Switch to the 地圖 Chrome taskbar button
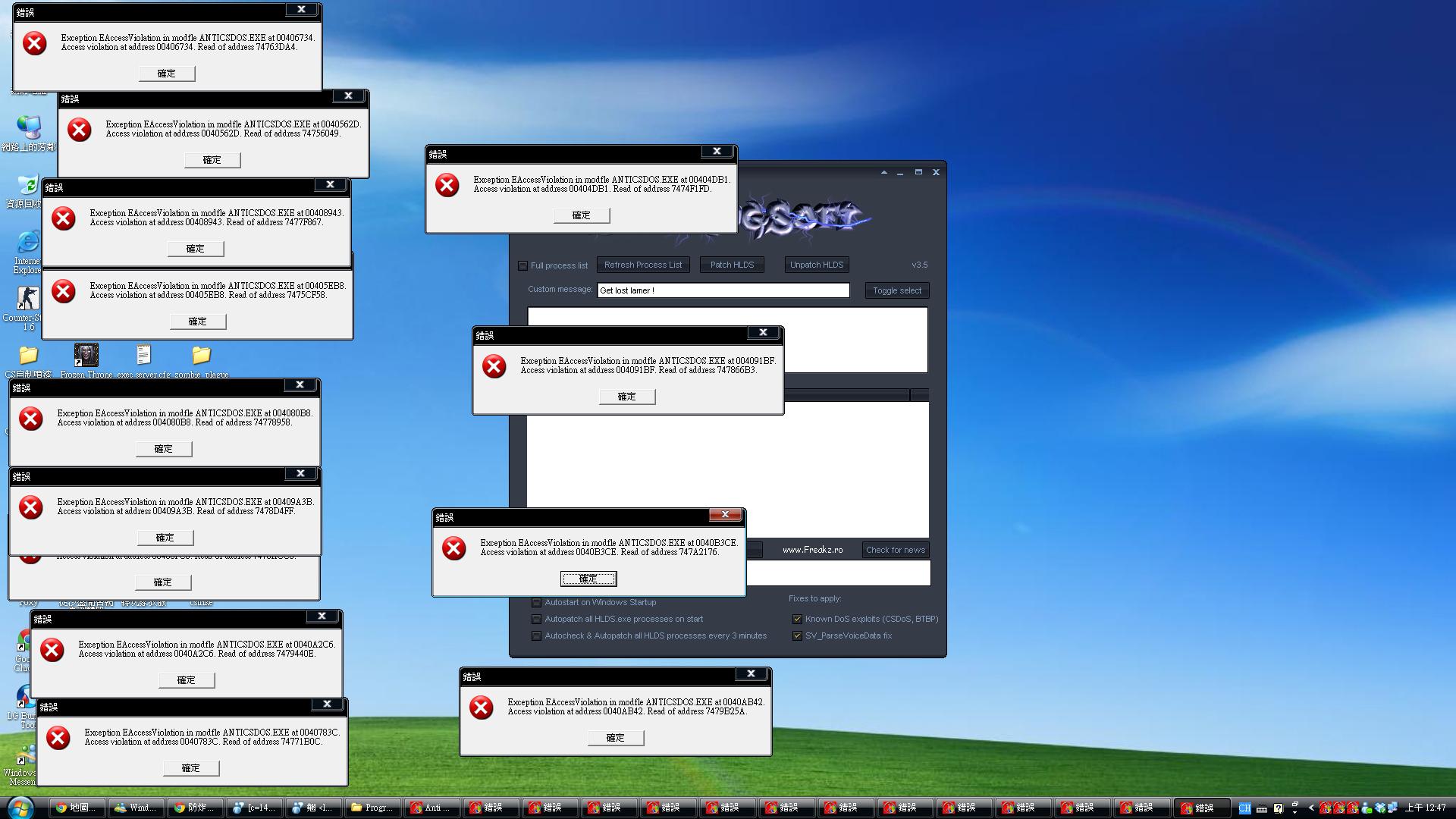1456x819 pixels. click(77, 808)
